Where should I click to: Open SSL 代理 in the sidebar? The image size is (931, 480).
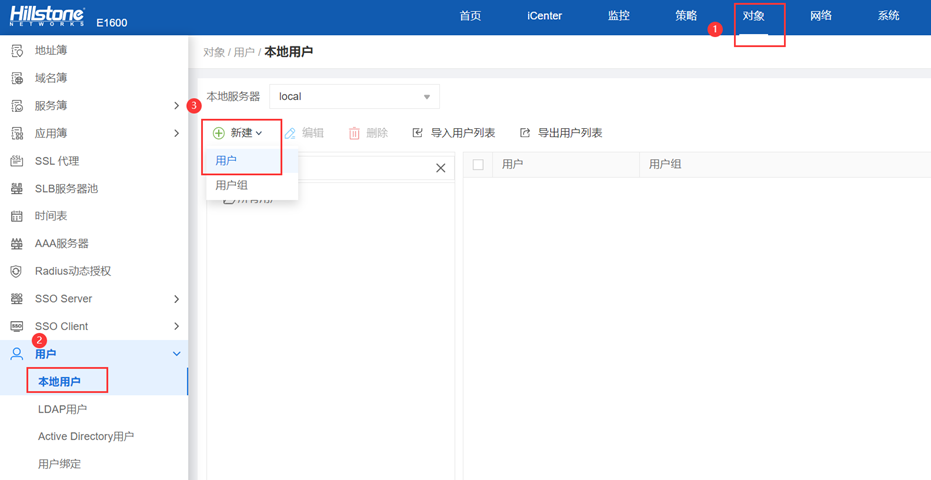click(57, 161)
